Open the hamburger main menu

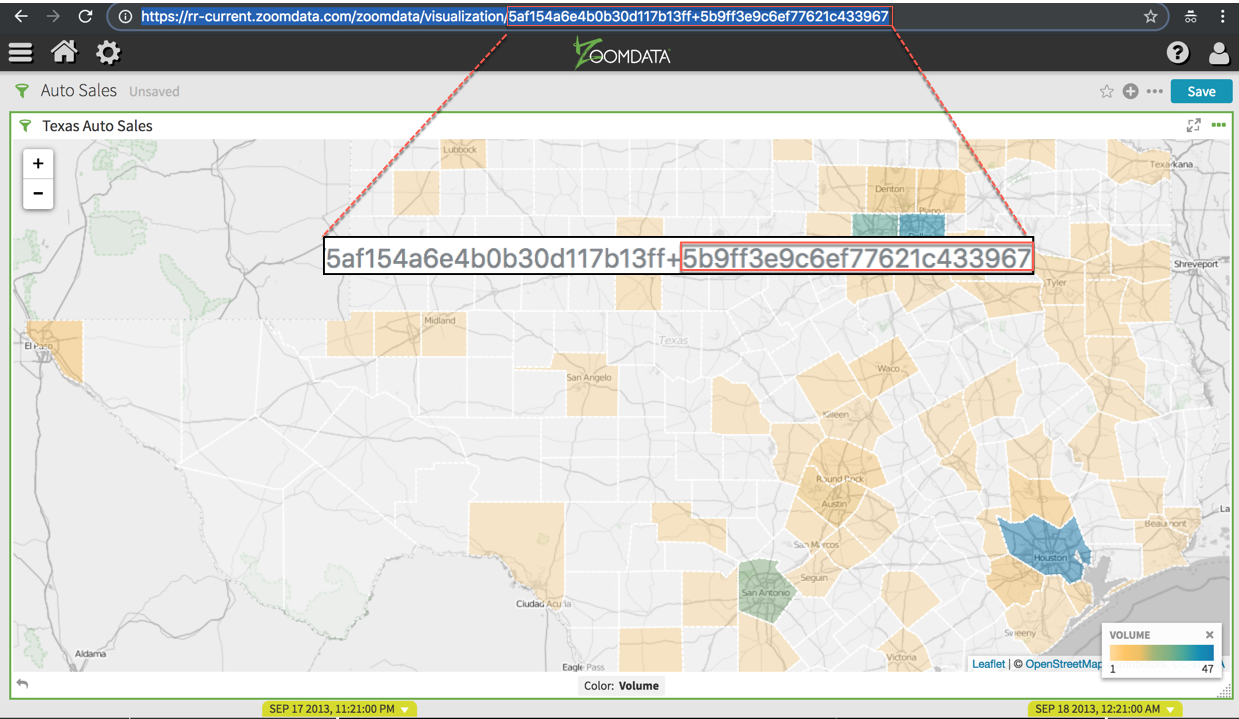(x=20, y=52)
